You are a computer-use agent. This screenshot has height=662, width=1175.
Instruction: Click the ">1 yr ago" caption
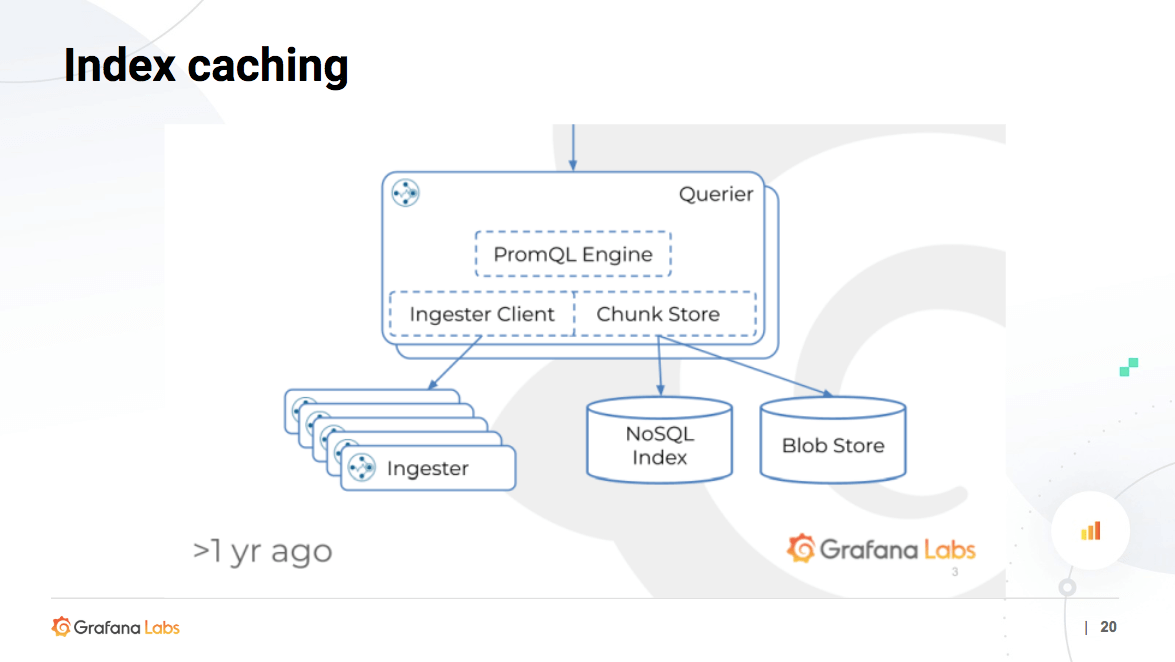pyautogui.click(x=262, y=551)
